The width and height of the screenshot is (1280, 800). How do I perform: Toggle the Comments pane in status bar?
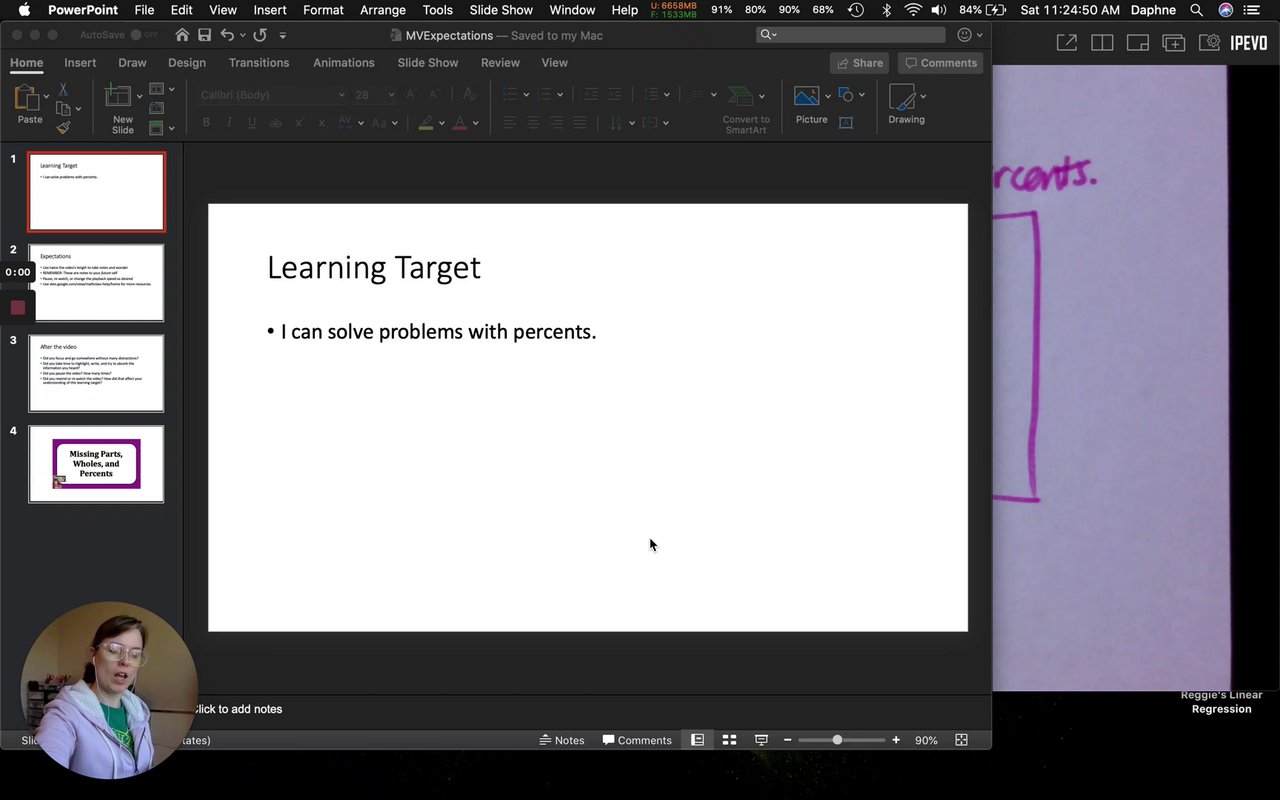click(x=637, y=740)
